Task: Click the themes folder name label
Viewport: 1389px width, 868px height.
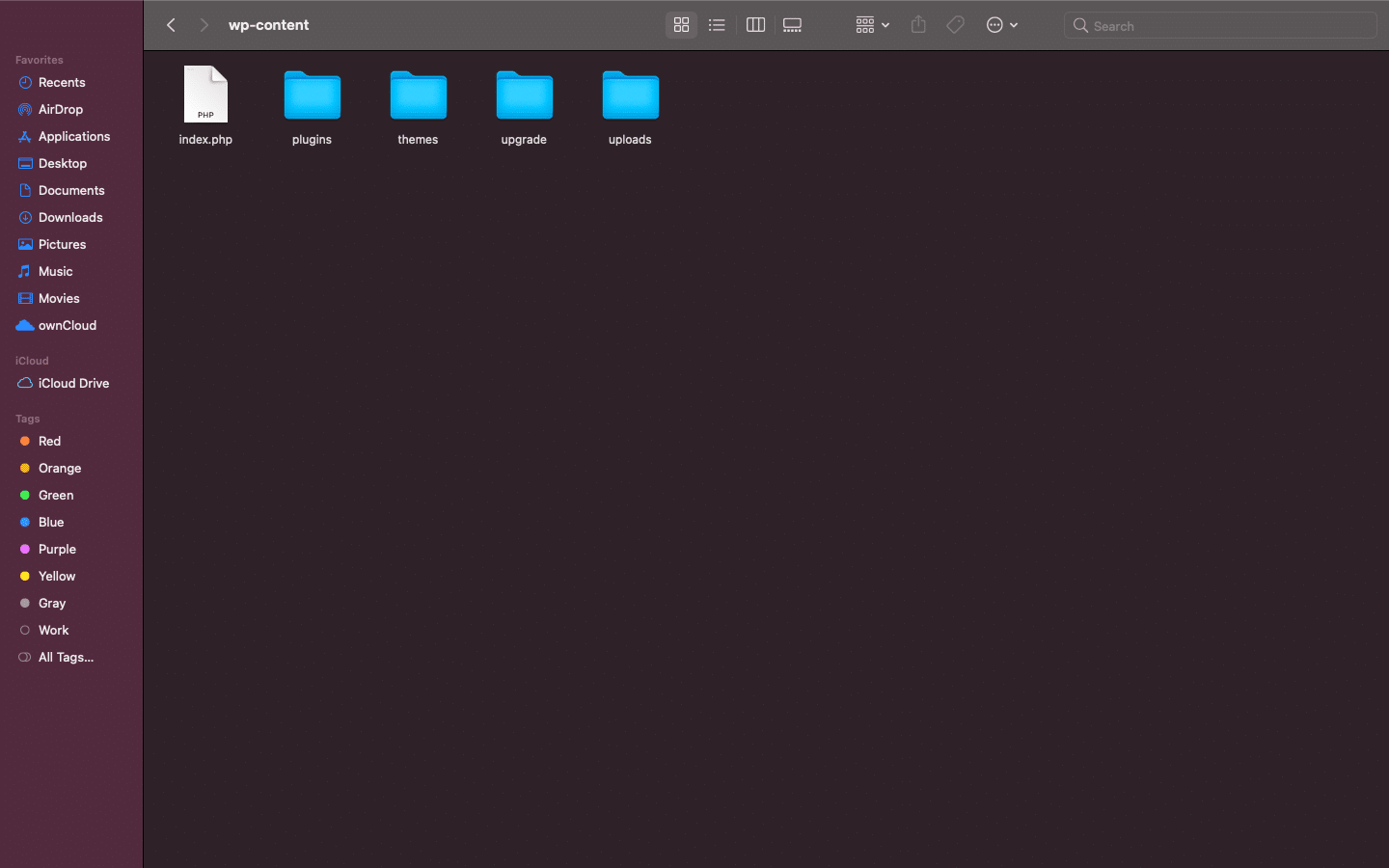Action: pos(418,140)
